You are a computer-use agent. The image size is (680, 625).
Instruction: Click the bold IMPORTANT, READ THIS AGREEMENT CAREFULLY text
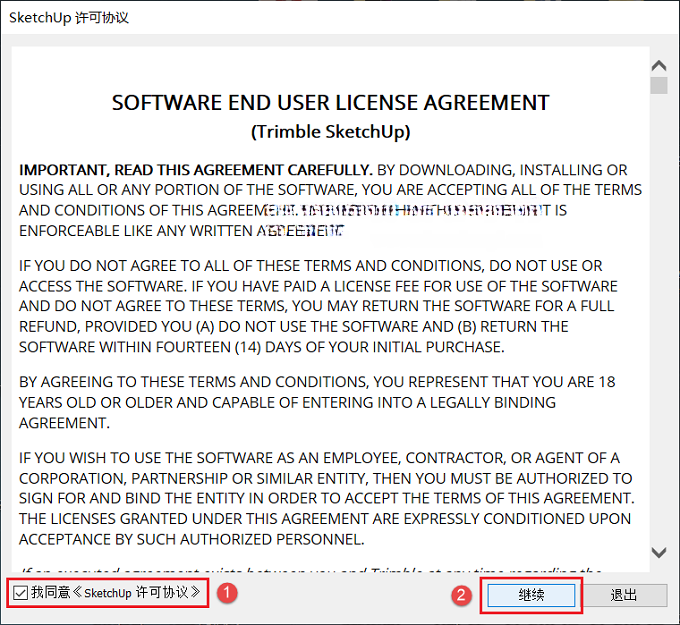pyautogui.click(x=196, y=170)
